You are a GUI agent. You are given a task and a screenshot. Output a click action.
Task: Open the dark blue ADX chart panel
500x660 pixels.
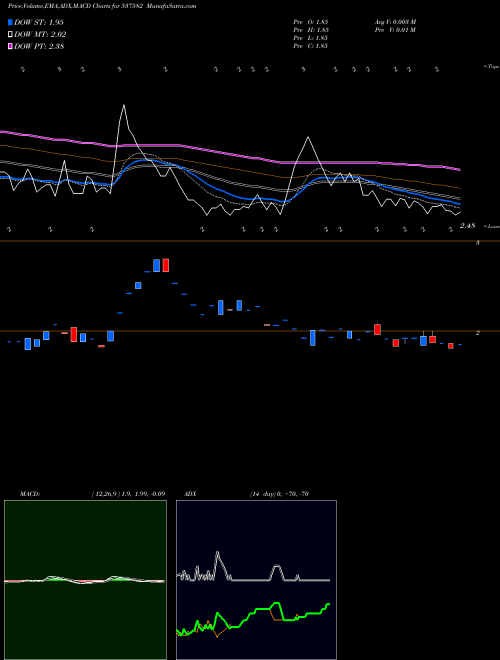256,580
